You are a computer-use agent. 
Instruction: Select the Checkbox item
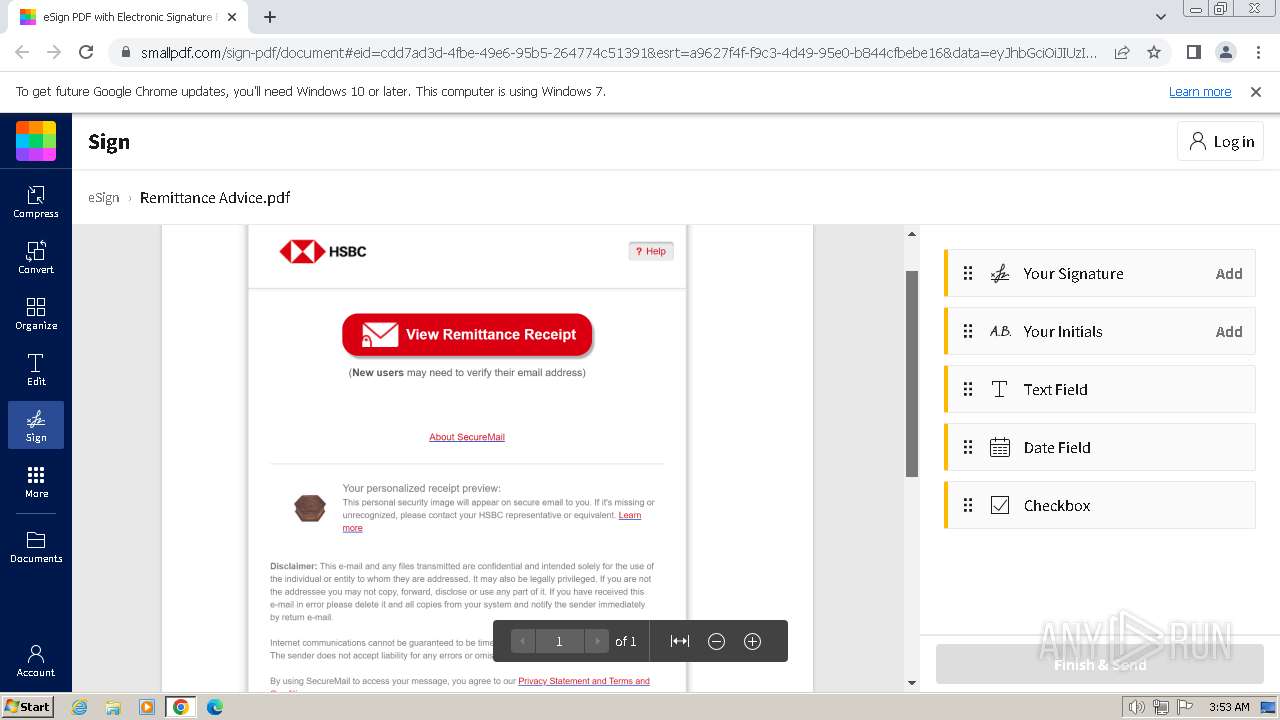pyautogui.click(x=1100, y=505)
